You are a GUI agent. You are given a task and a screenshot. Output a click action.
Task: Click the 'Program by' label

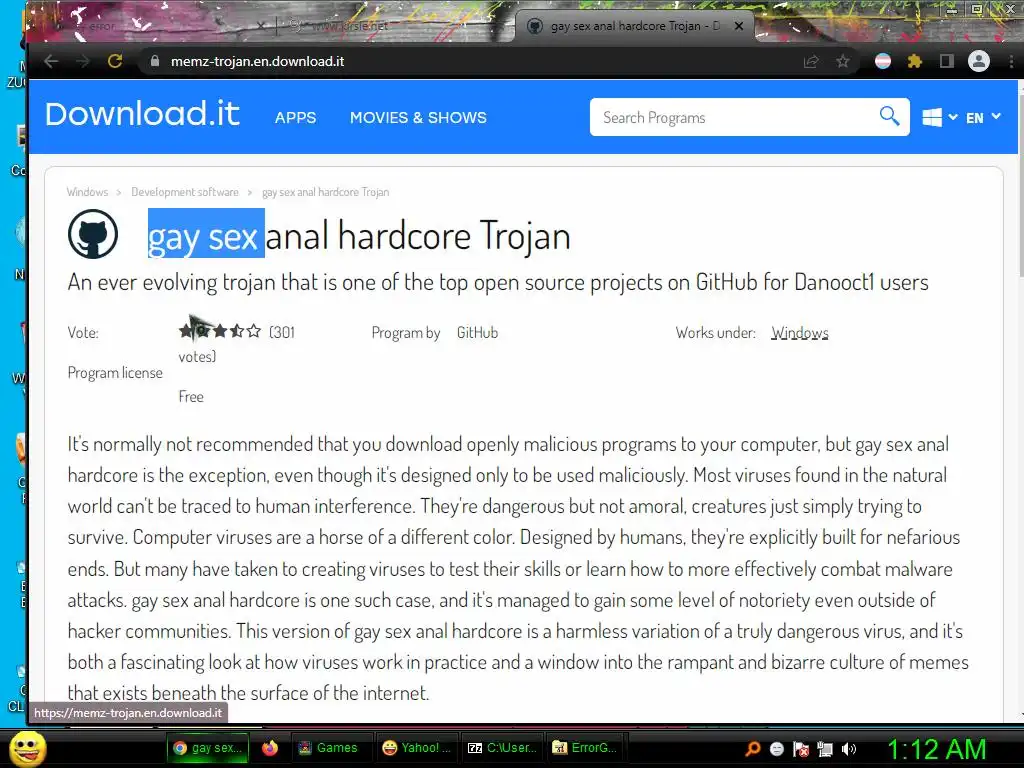pyautogui.click(x=406, y=332)
